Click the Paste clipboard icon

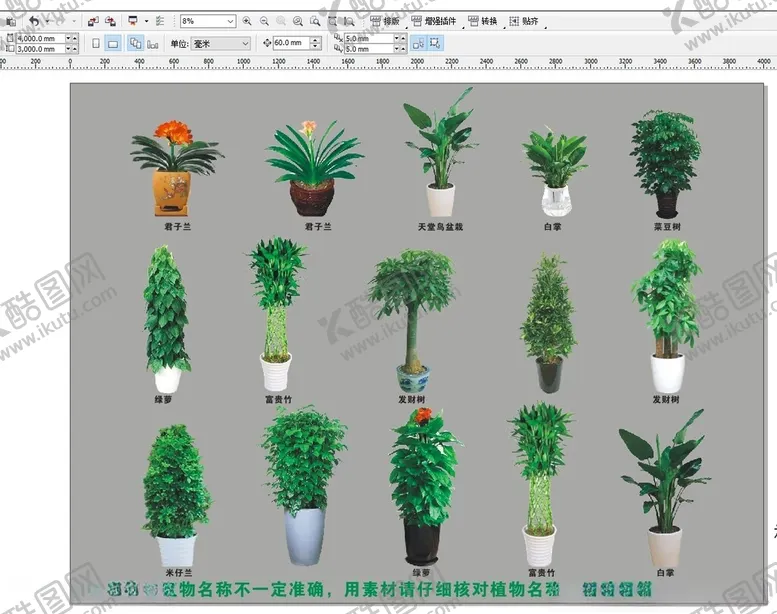10,21
